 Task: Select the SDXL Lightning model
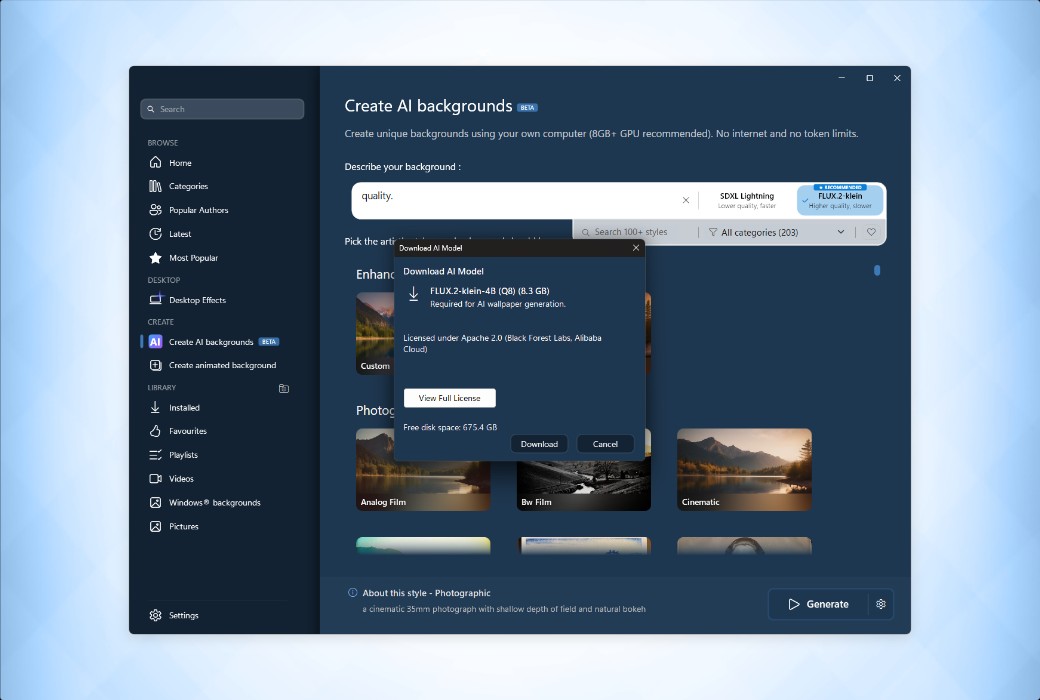(747, 200)
